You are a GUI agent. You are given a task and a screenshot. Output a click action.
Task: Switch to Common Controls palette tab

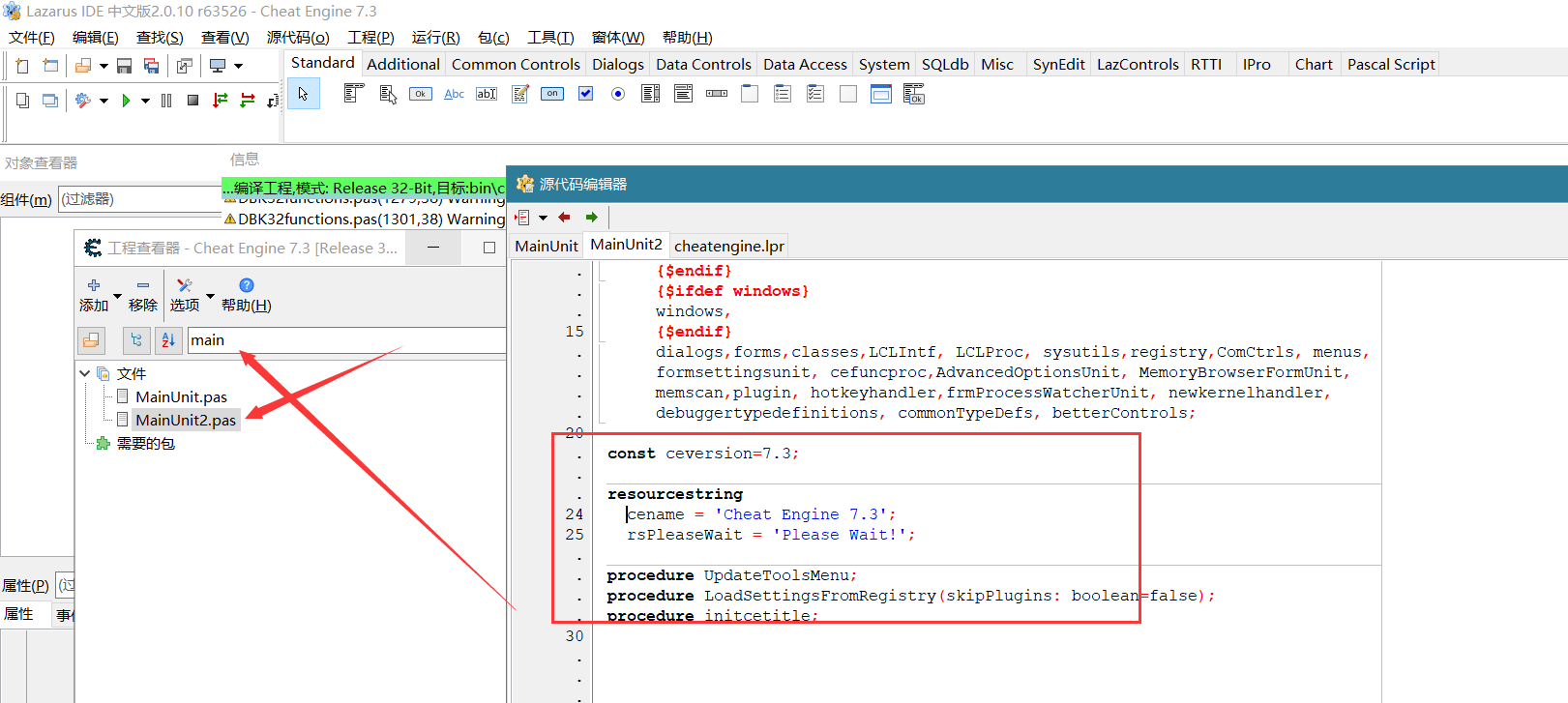516,64
